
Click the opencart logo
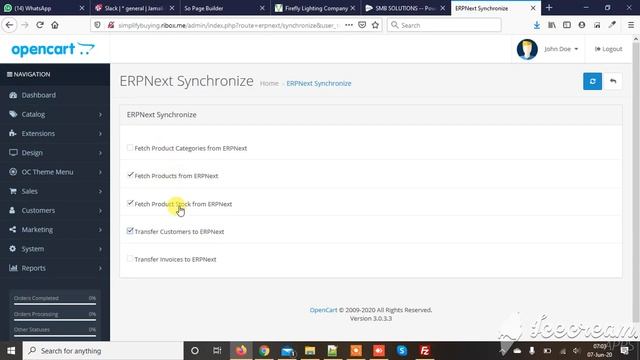tap(53, 49)
